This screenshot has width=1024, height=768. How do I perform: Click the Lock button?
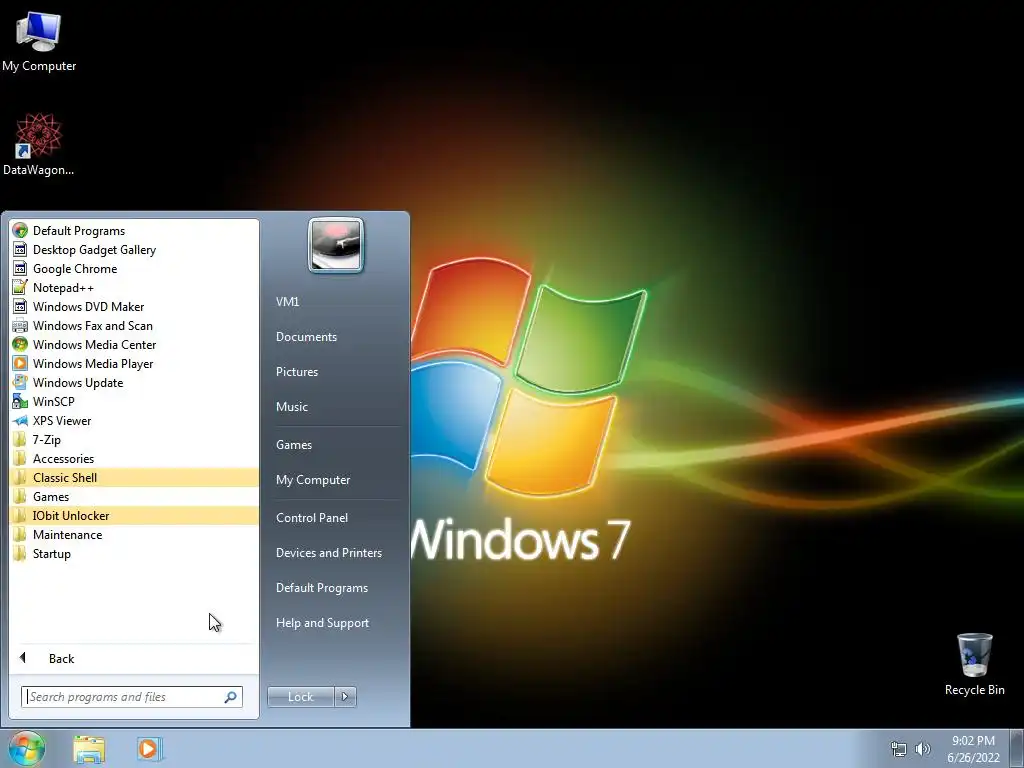click(300, 697)
